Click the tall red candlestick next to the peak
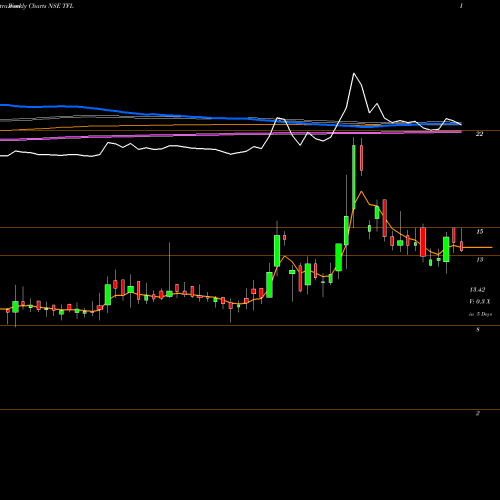This screenshot has height=500, width=500. pyautogui.click(x=361, y=158)
